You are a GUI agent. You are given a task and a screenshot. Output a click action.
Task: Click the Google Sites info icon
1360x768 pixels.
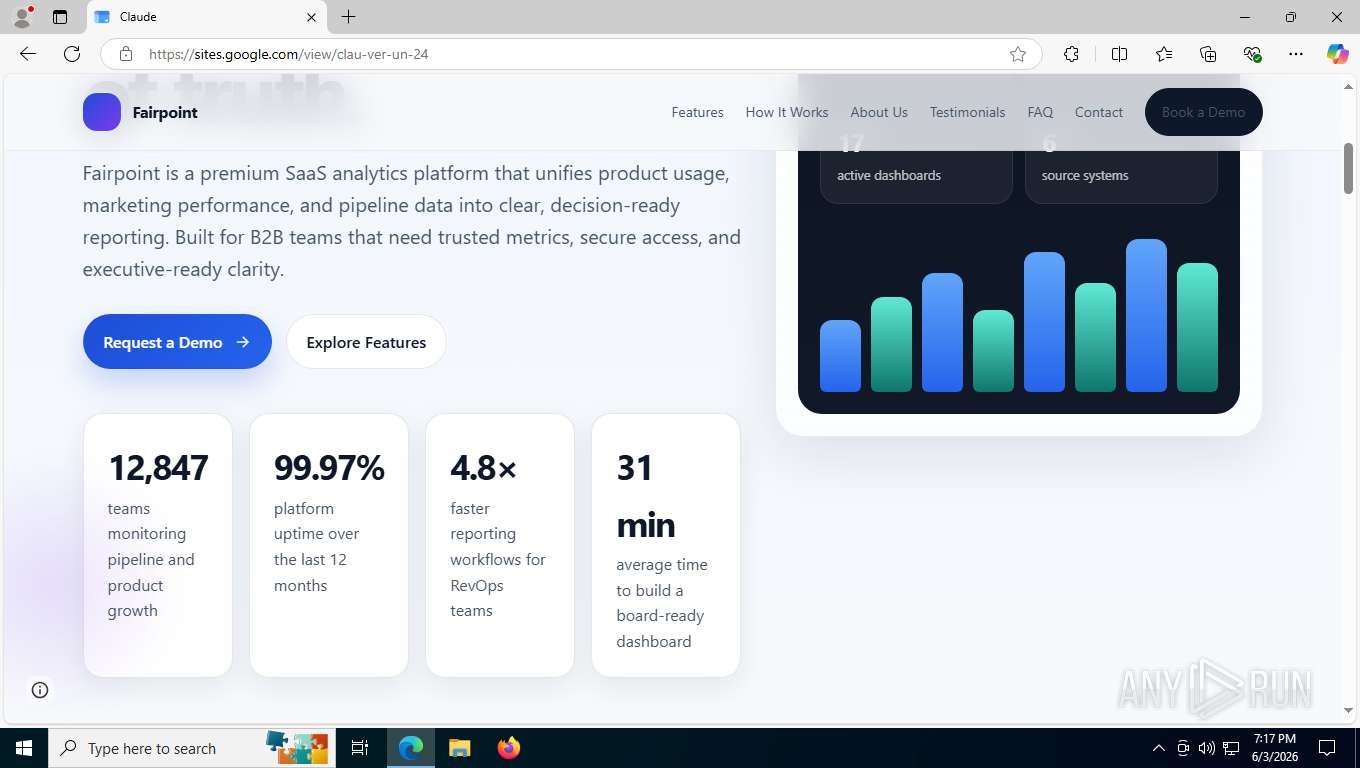pos(40,689)
